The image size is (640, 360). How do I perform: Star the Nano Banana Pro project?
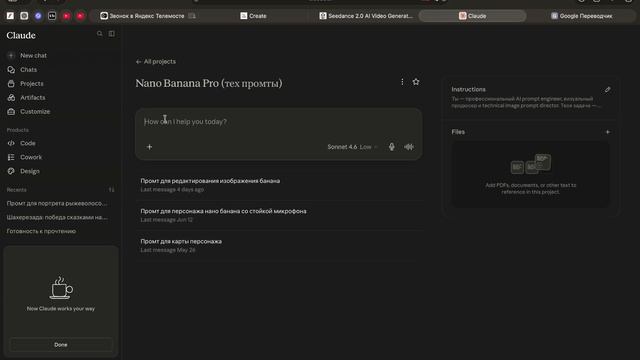416,82
